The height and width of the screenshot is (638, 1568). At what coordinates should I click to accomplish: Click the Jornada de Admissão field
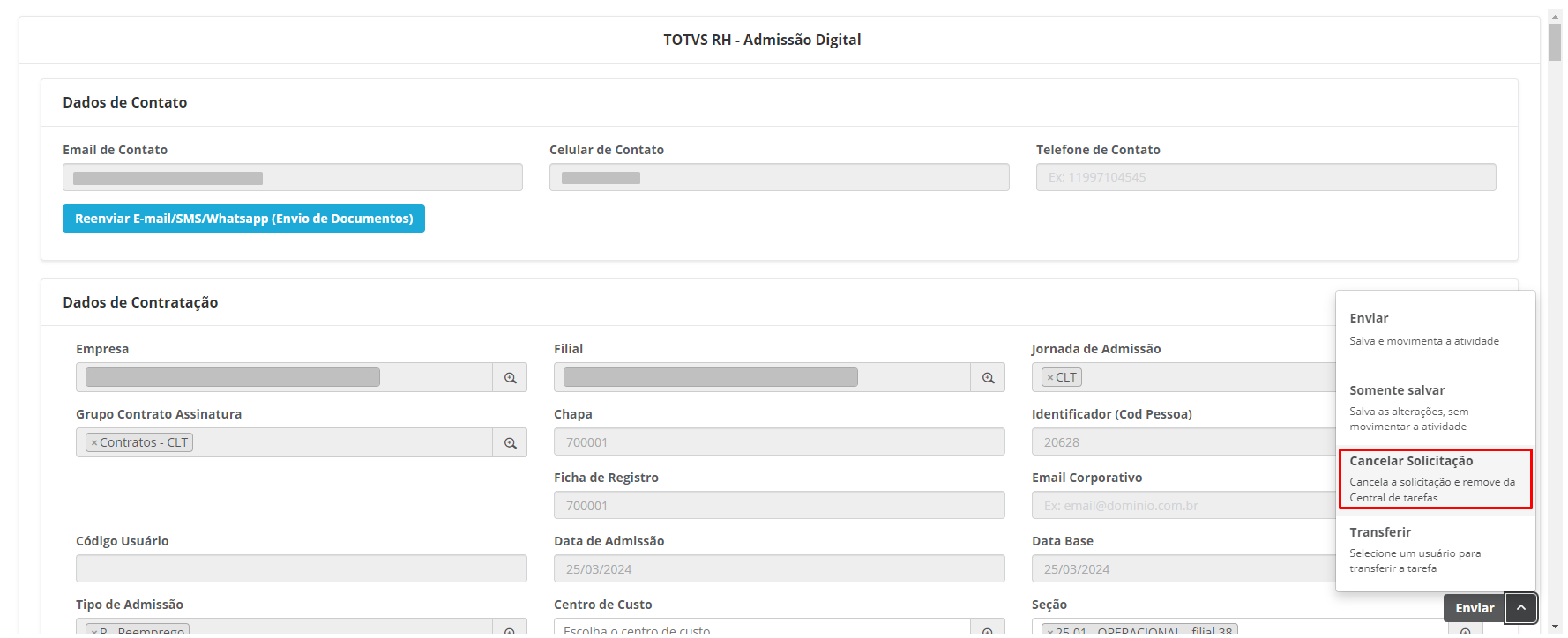1183,377
